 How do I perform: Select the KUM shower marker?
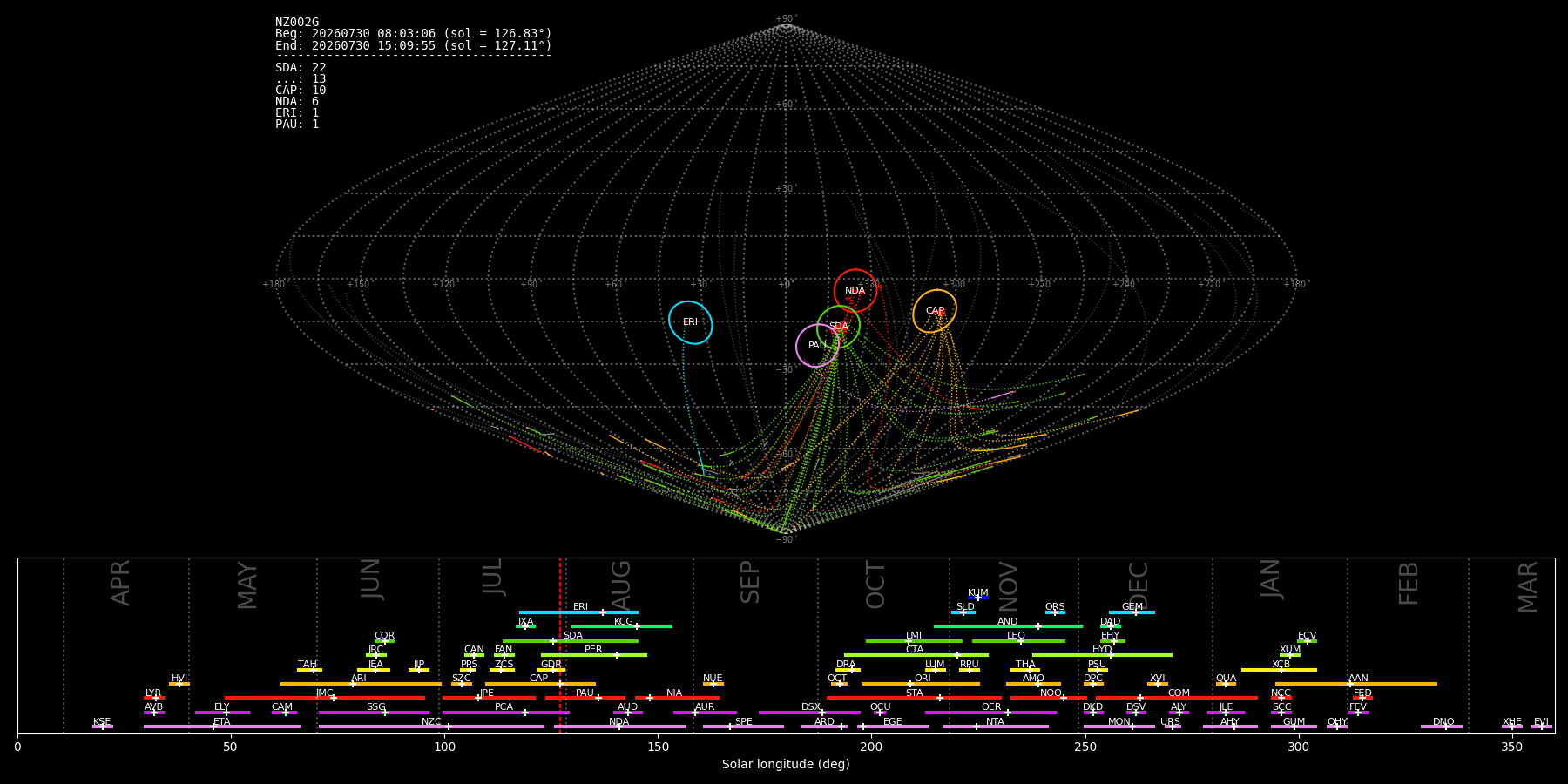tap(977, 598)
